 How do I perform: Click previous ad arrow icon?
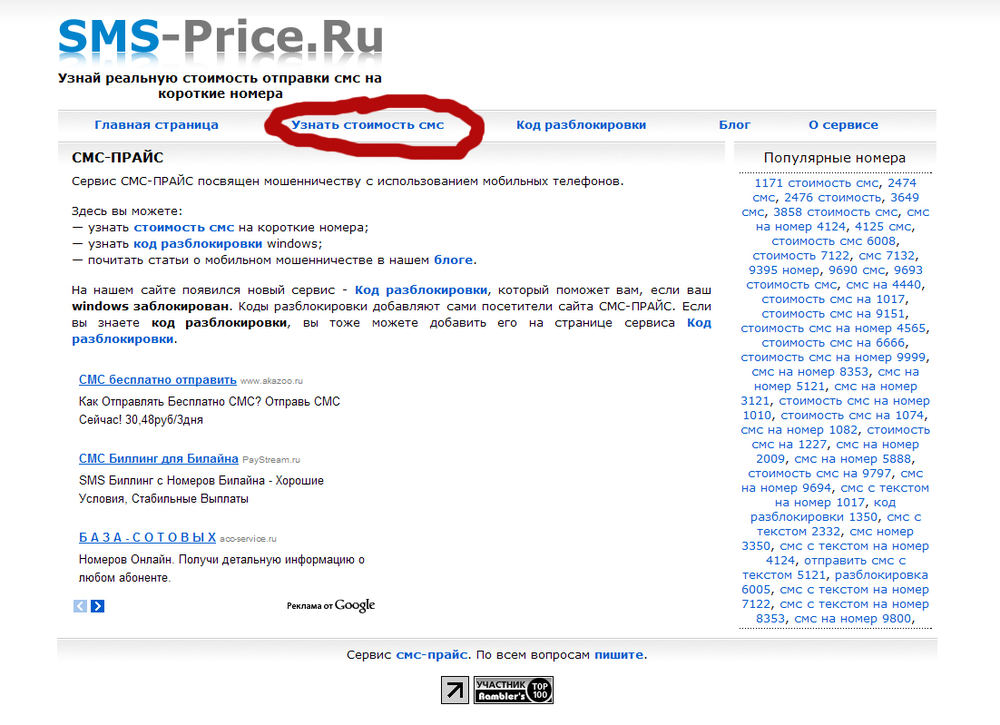[80, 606]
